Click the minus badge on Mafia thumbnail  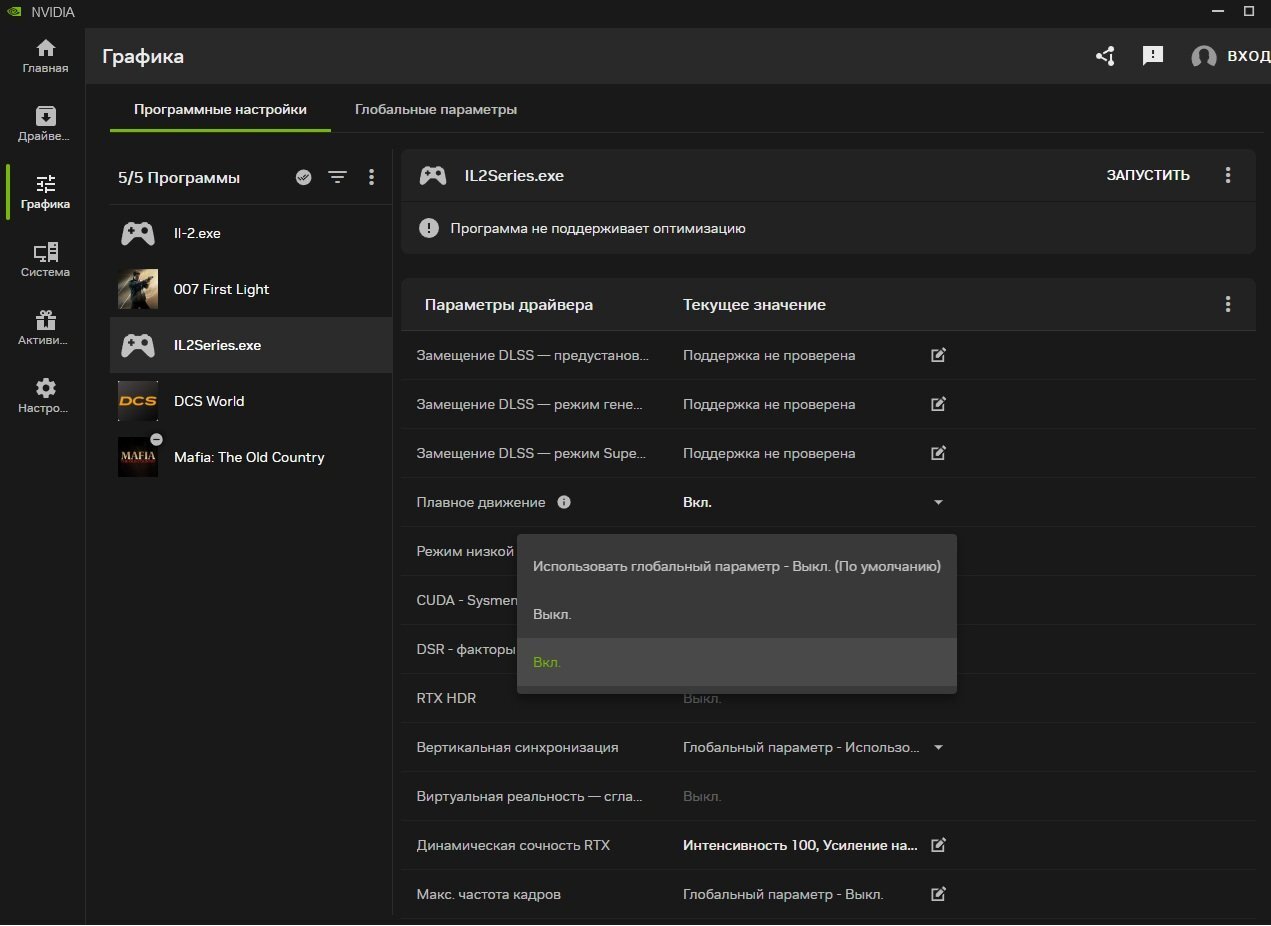click(x=156, y=440)
